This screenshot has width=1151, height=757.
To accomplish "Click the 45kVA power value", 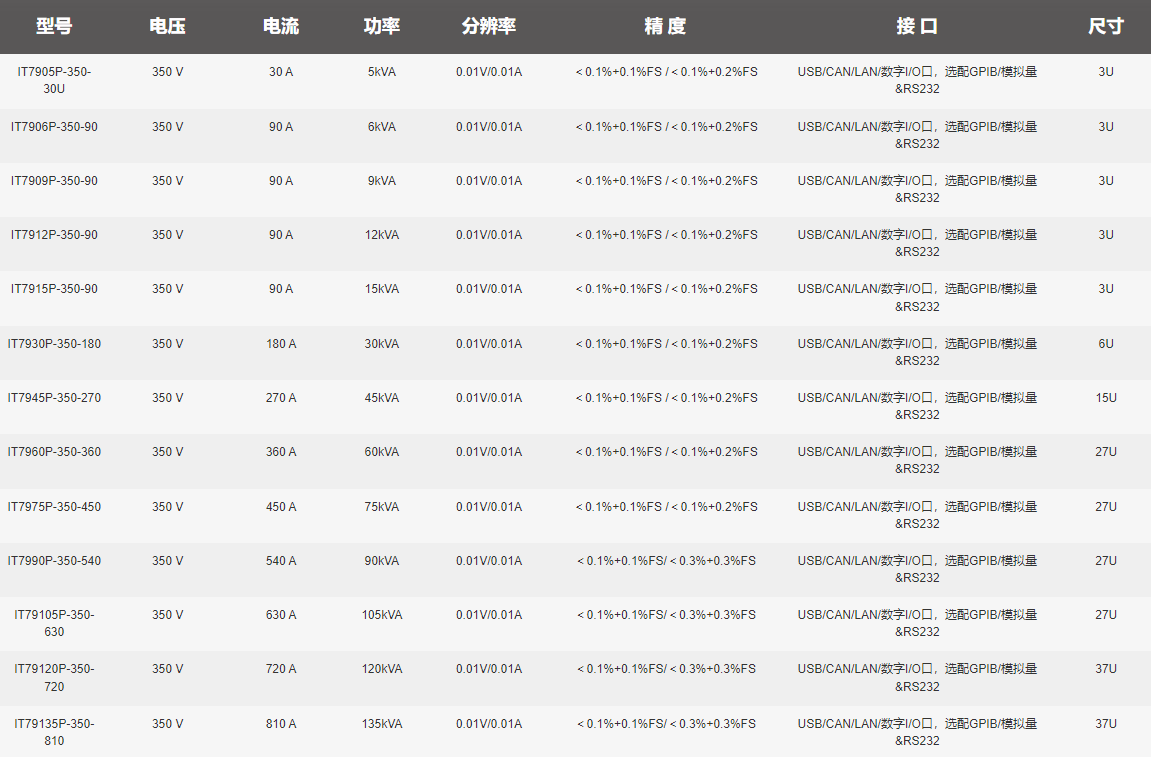I will pyautogui.click(x=382, y=398).
